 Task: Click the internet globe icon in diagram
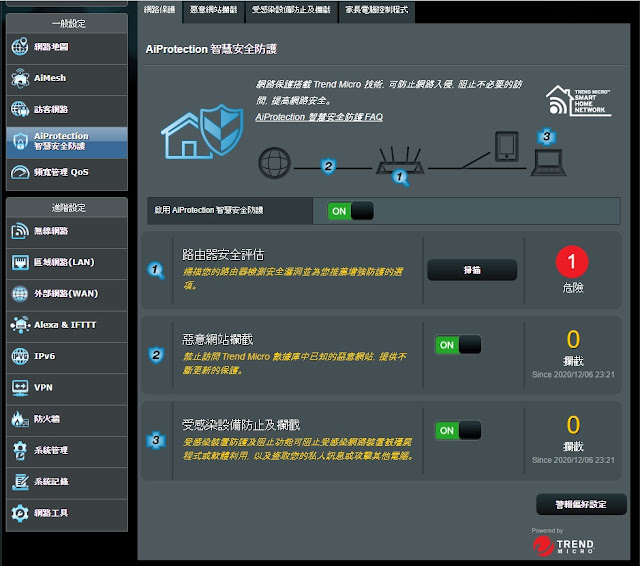pos(274,163)
